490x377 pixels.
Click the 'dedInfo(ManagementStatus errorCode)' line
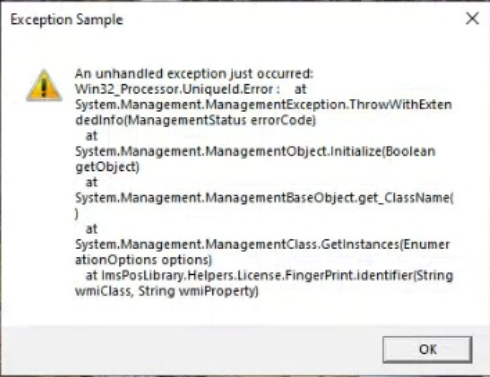(x=195, y=120)
